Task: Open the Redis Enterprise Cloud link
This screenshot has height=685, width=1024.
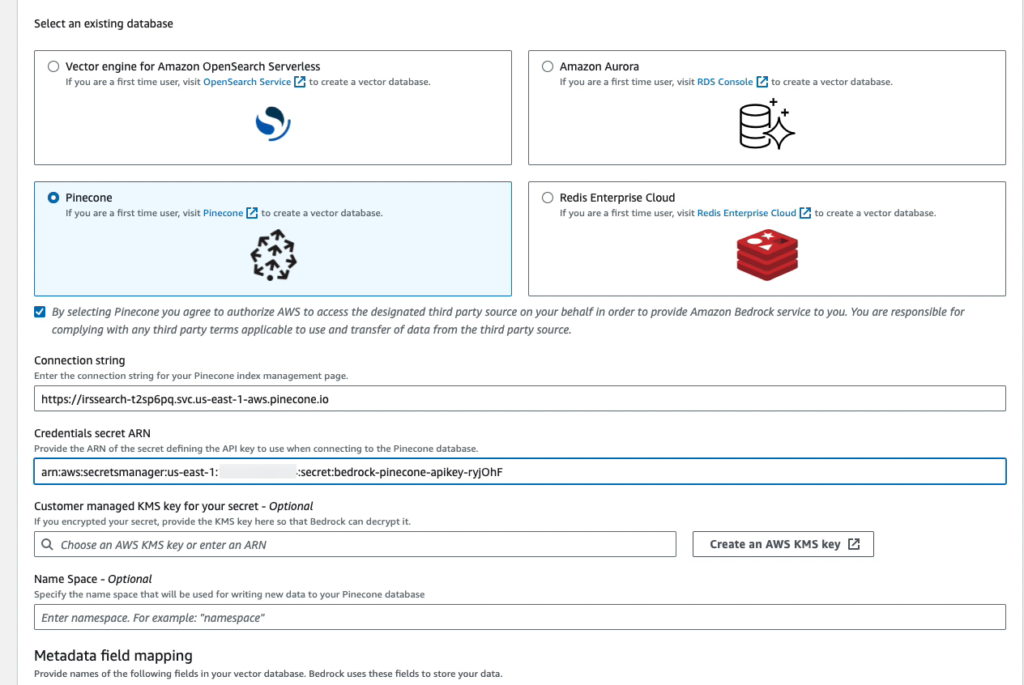Action: pos(746,214)
